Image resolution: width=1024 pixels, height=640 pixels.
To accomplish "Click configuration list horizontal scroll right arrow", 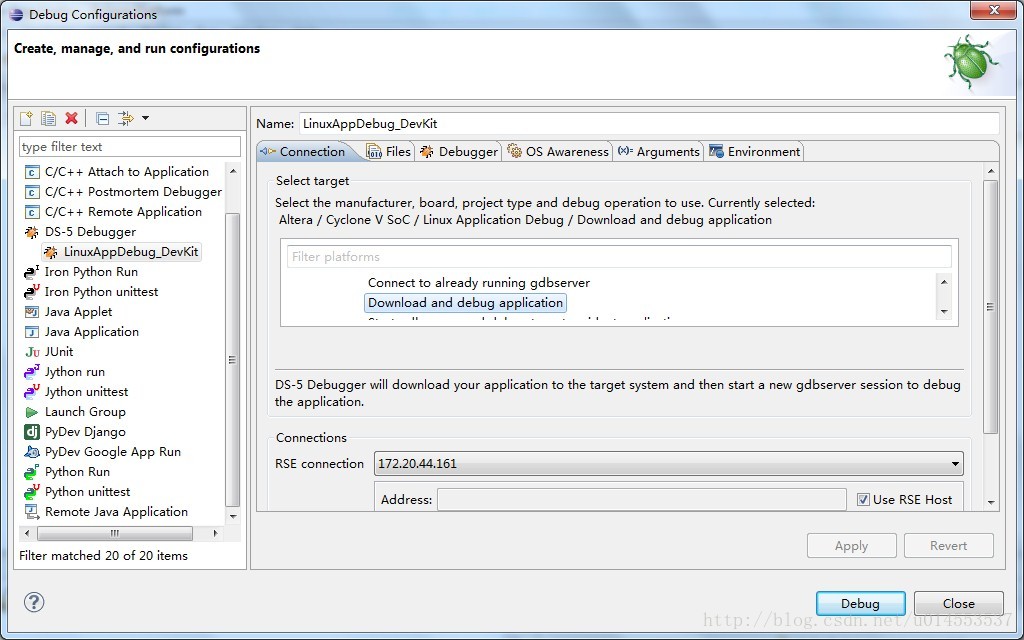I will coord(216,534).
